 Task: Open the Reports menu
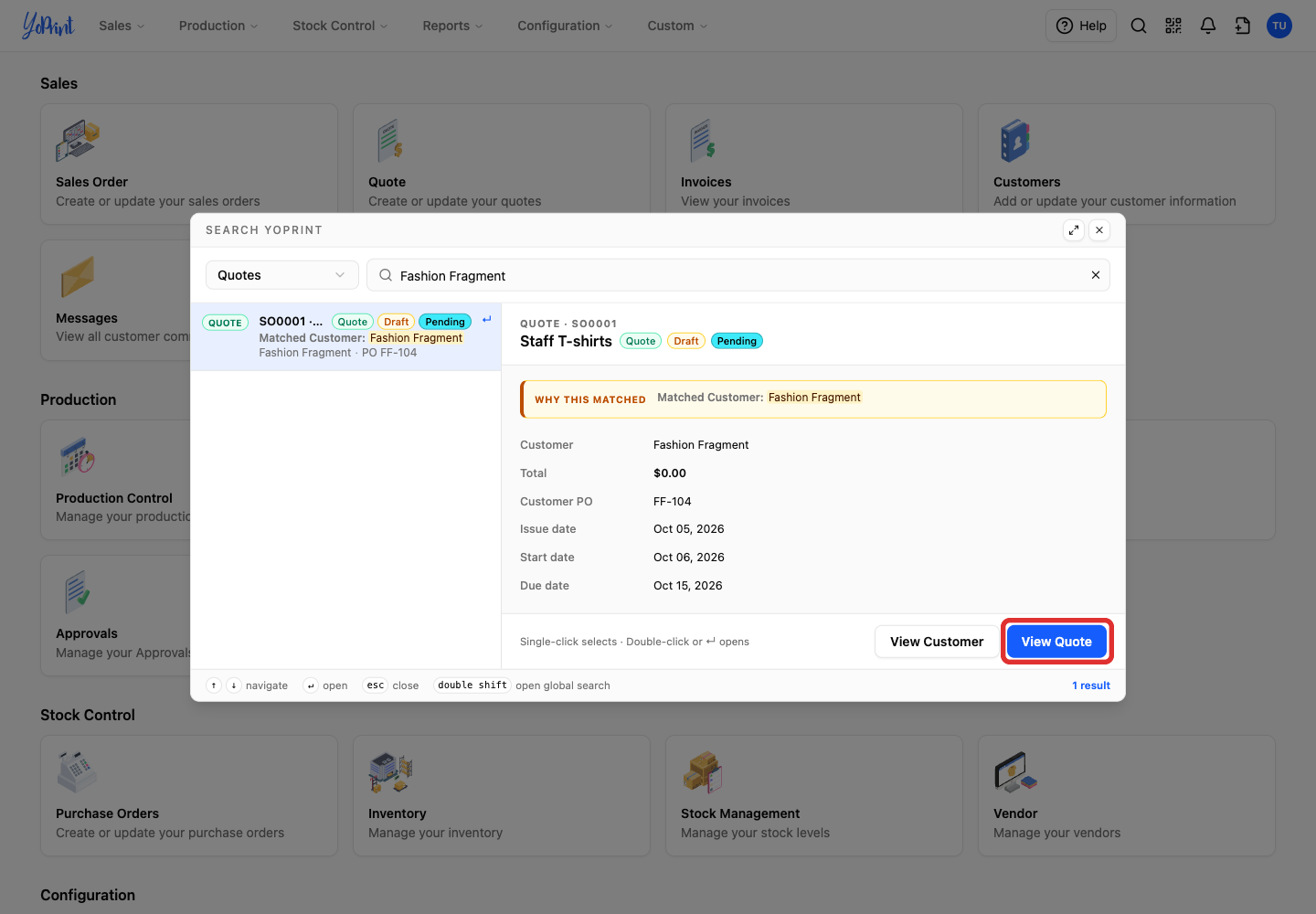452,26
